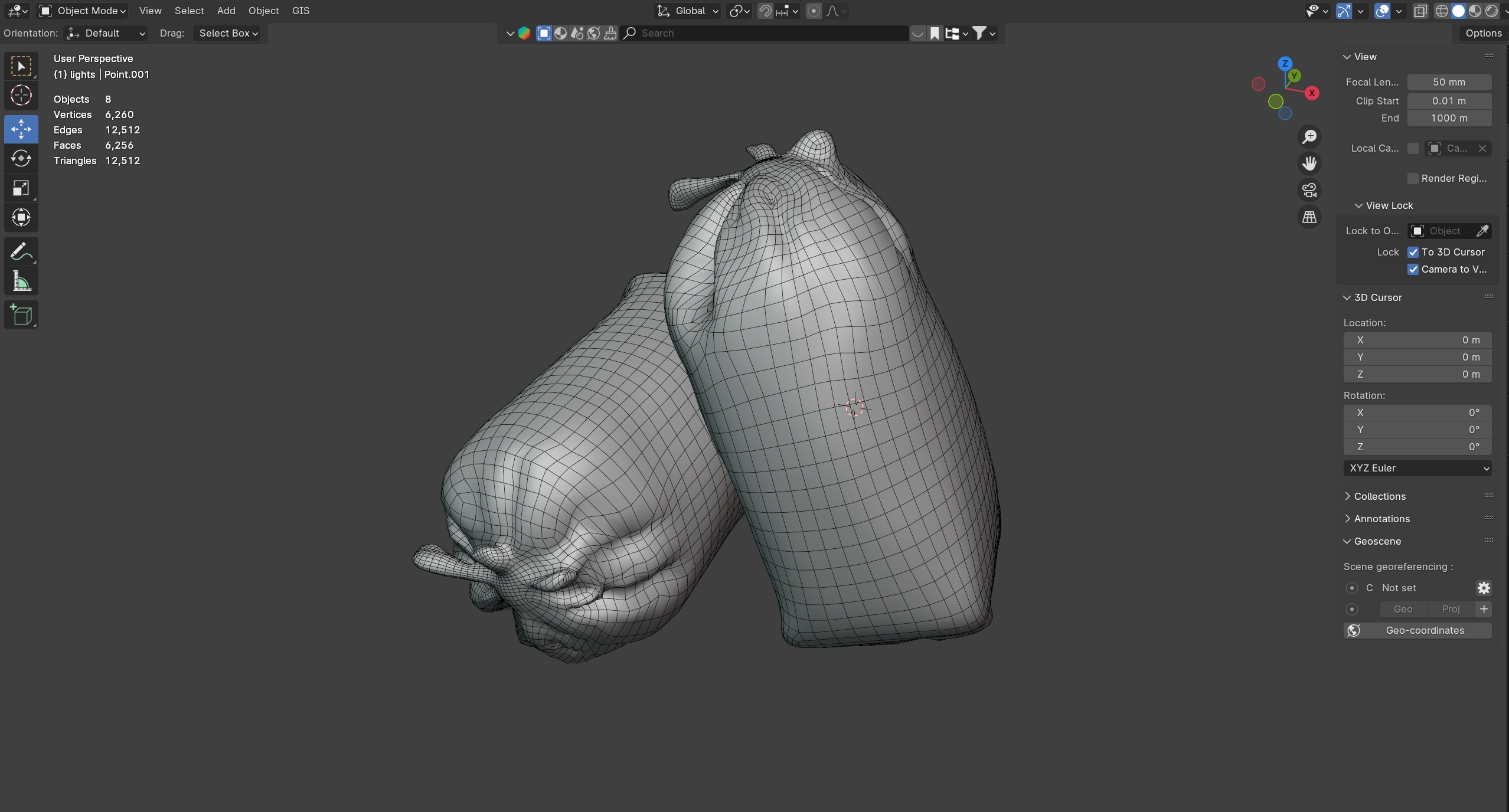Switch to orthographic grid view icon

tap(1309, 217)
